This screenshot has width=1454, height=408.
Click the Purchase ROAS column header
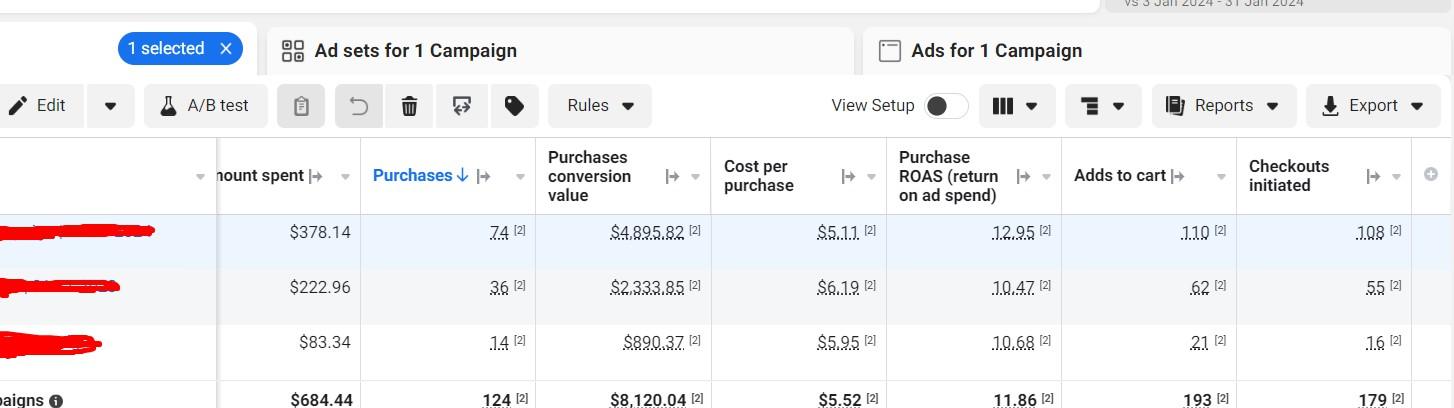point(949,176)
